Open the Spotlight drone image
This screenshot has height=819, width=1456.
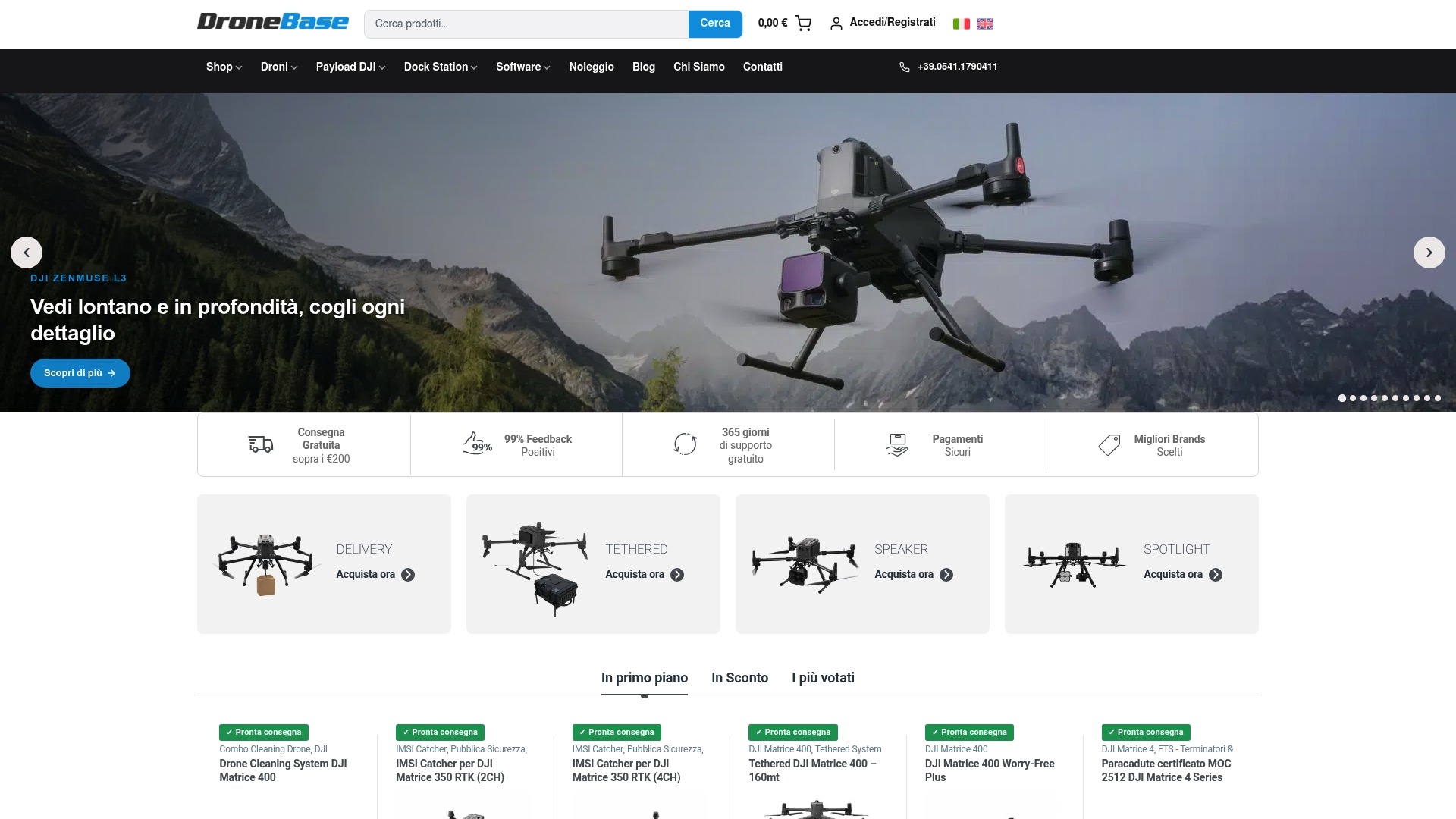[x=1073, y=564]
